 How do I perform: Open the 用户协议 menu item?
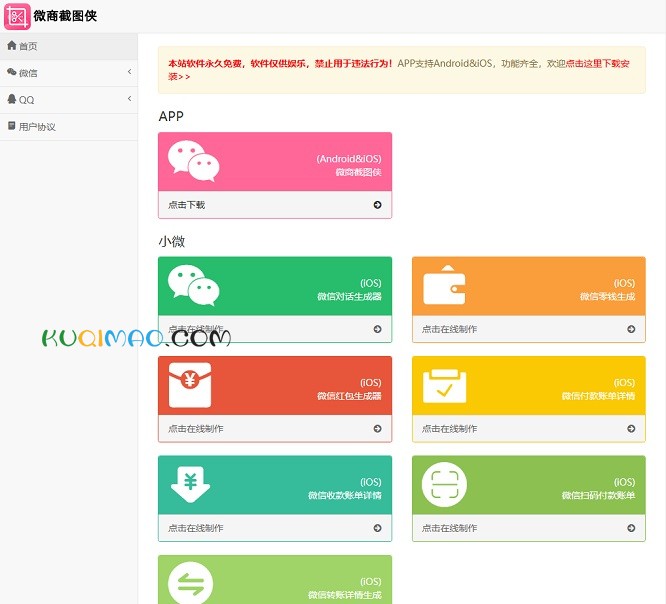(69, 127)
